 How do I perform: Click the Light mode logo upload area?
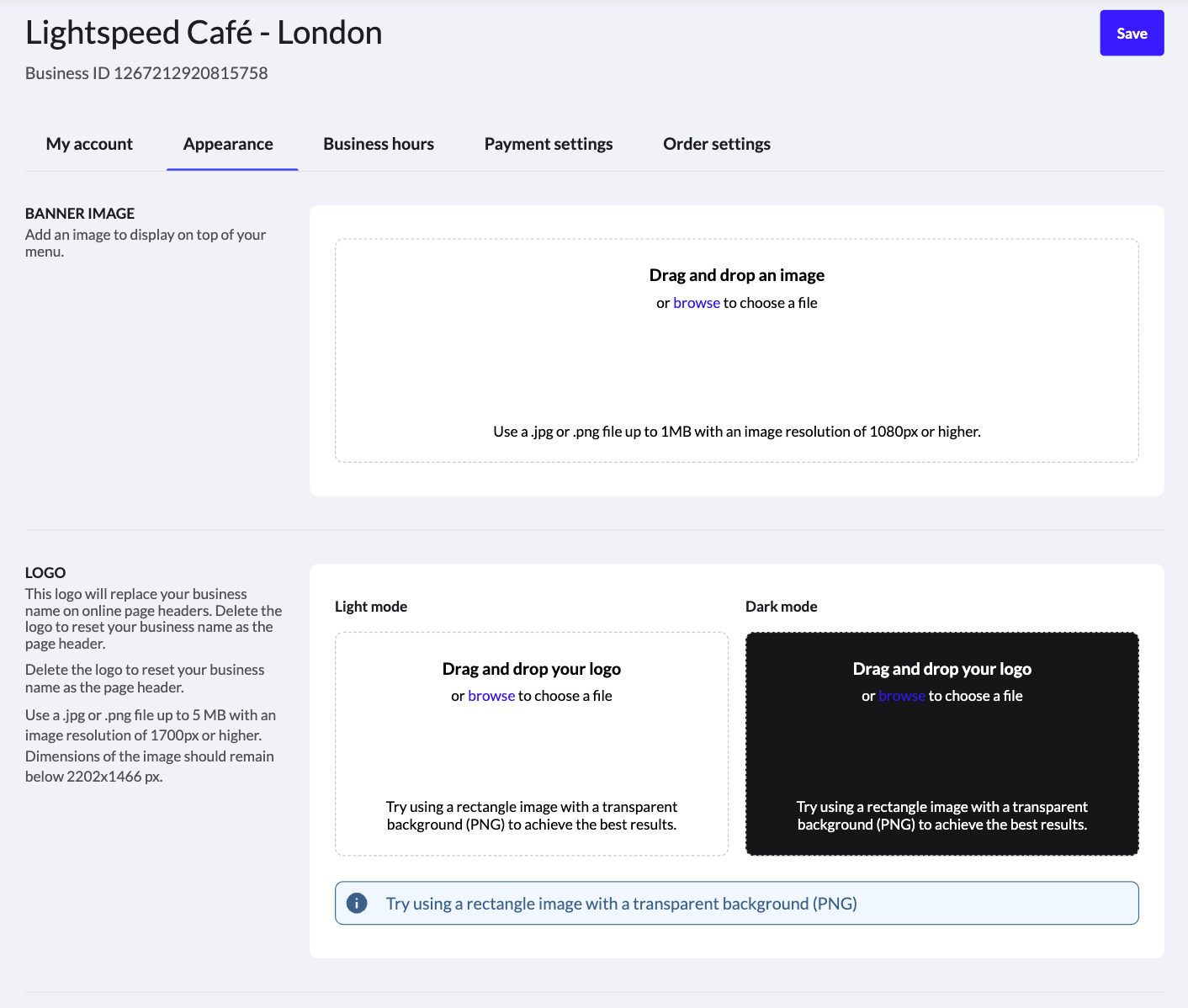click(x=531, y=744)
